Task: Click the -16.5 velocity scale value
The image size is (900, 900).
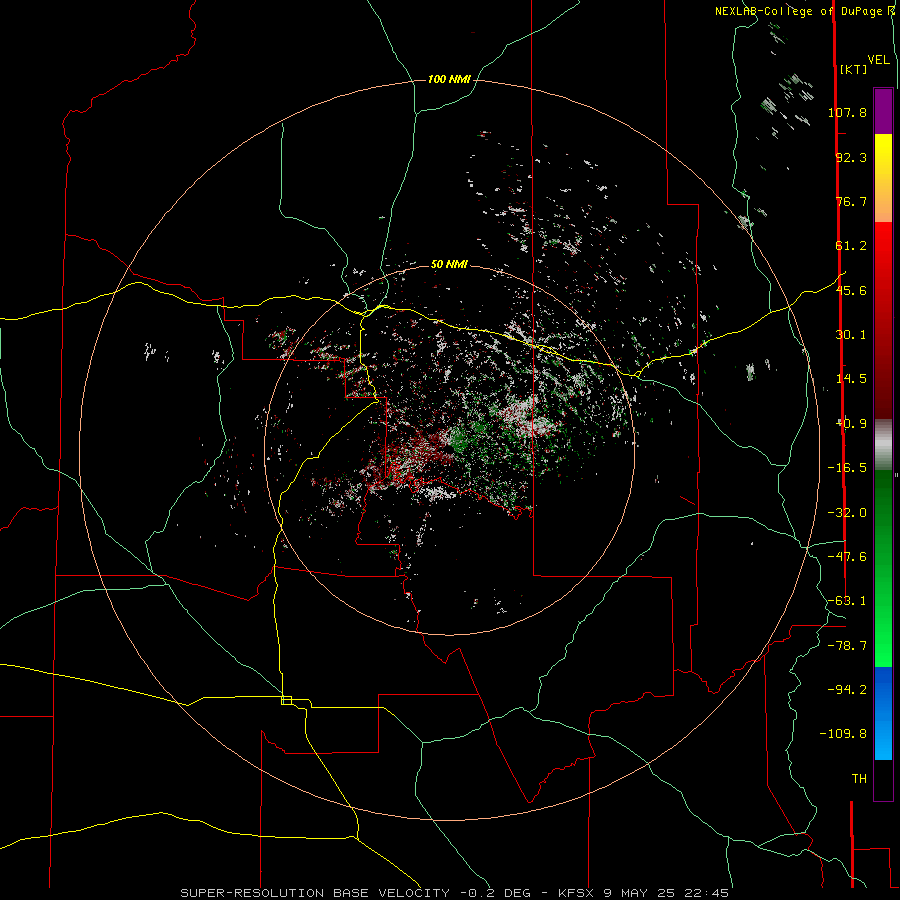Action: coord(847,468)
